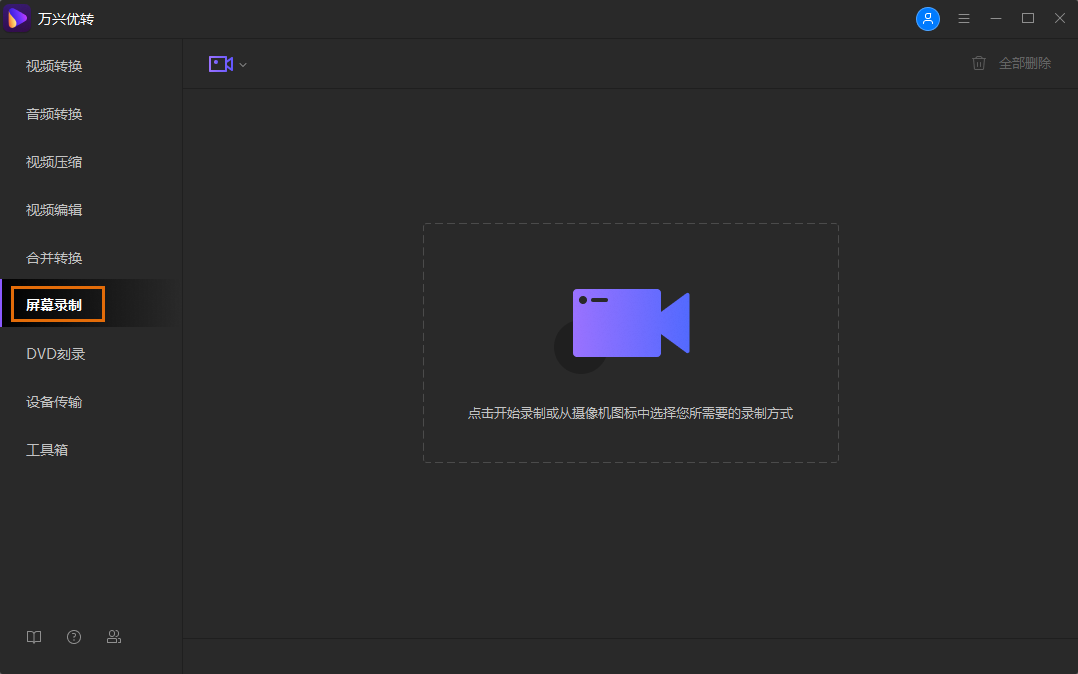
Task: Open the user guide book icon at bottom left
Action: (33, 636)
